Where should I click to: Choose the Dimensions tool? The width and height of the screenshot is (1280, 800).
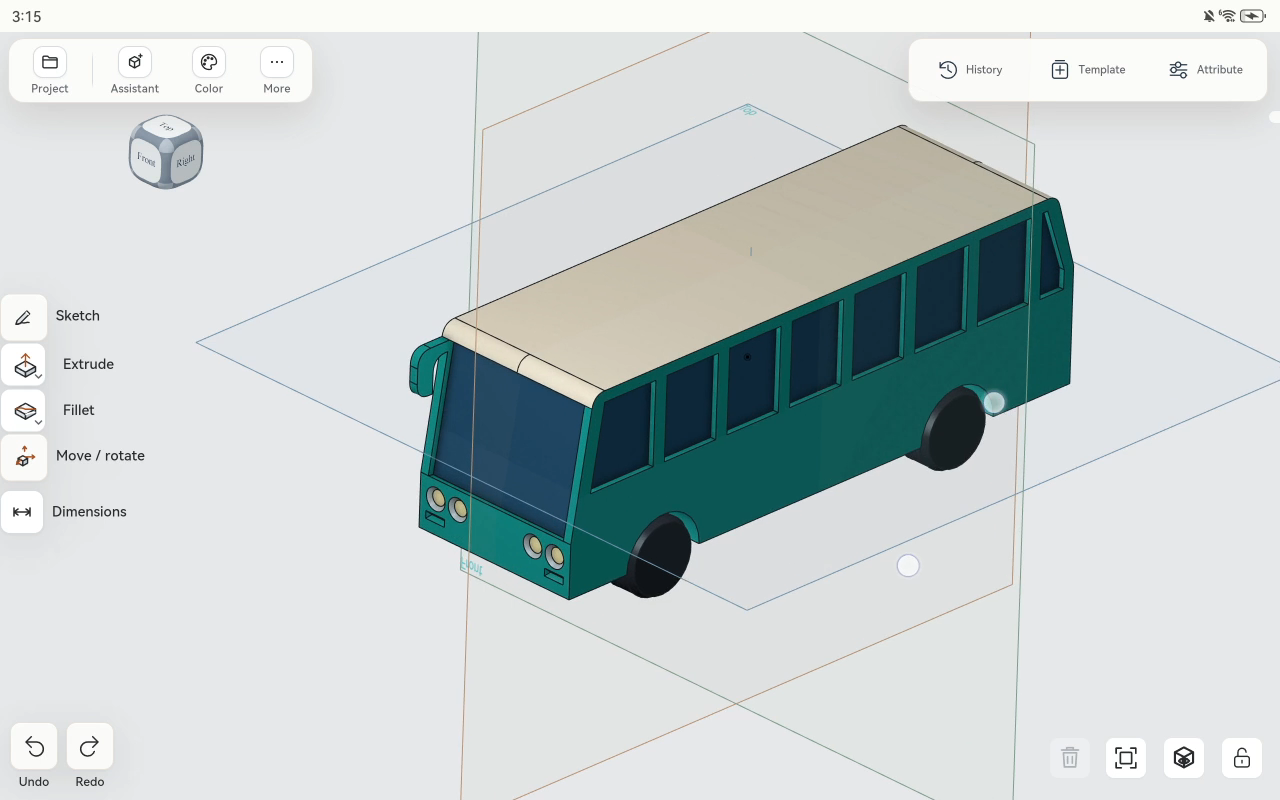point(22,512)
